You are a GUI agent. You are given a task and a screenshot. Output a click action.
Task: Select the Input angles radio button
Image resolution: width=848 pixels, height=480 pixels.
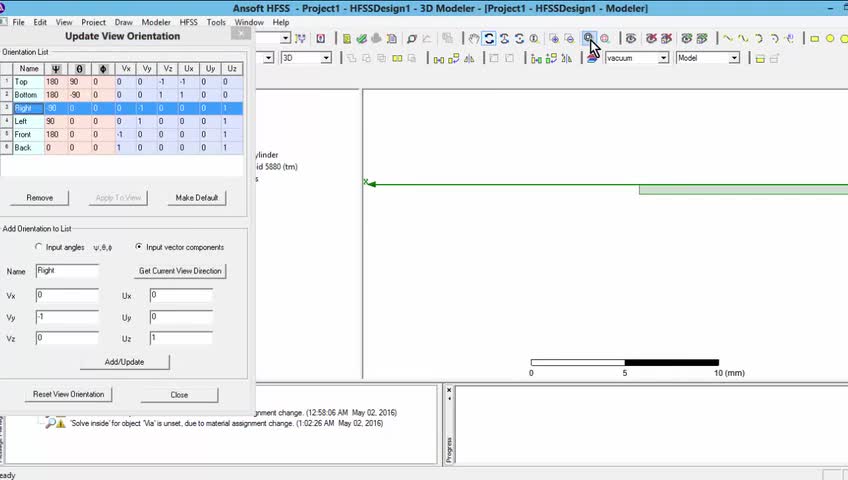[38, 246]
